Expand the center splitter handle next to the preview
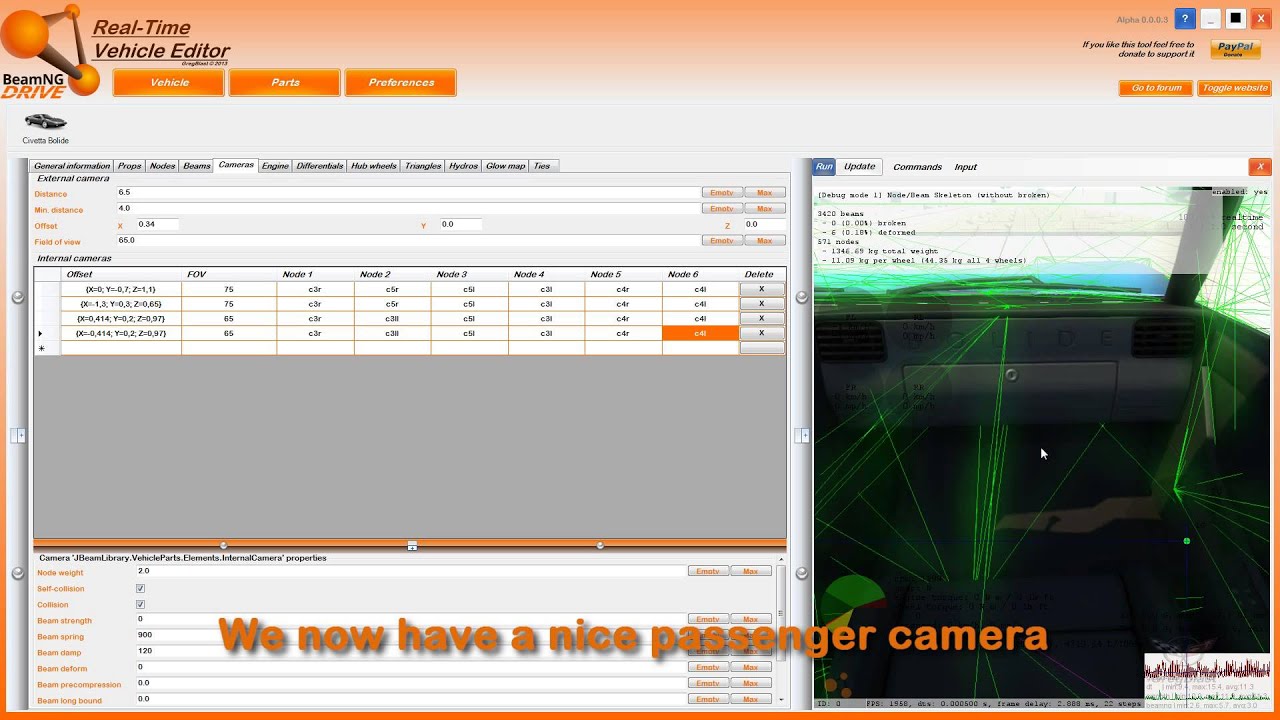This screenshot has width=1280, height=720. coord(802,435)
